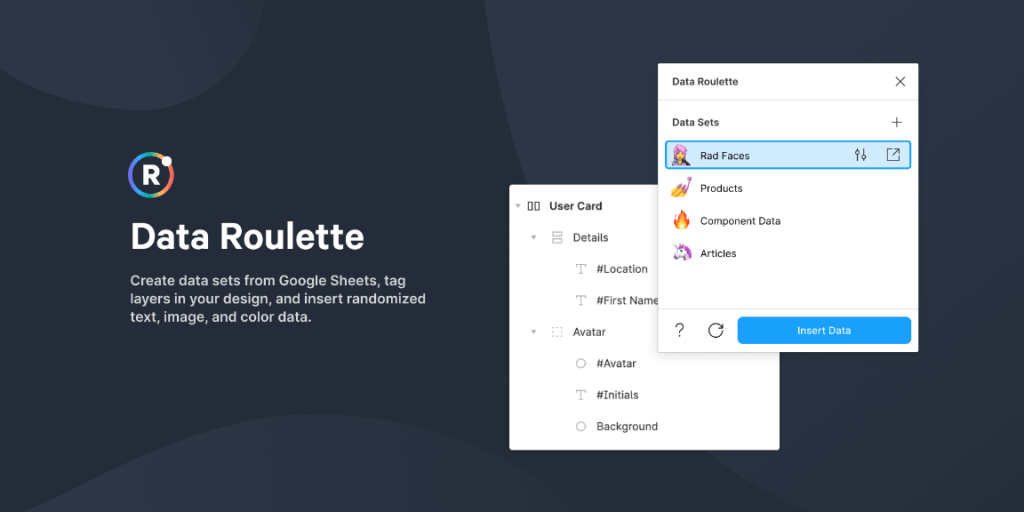Click the Avatar dashed group icon
This screenshot has width=1024, height=512.
tap(557, 332)
